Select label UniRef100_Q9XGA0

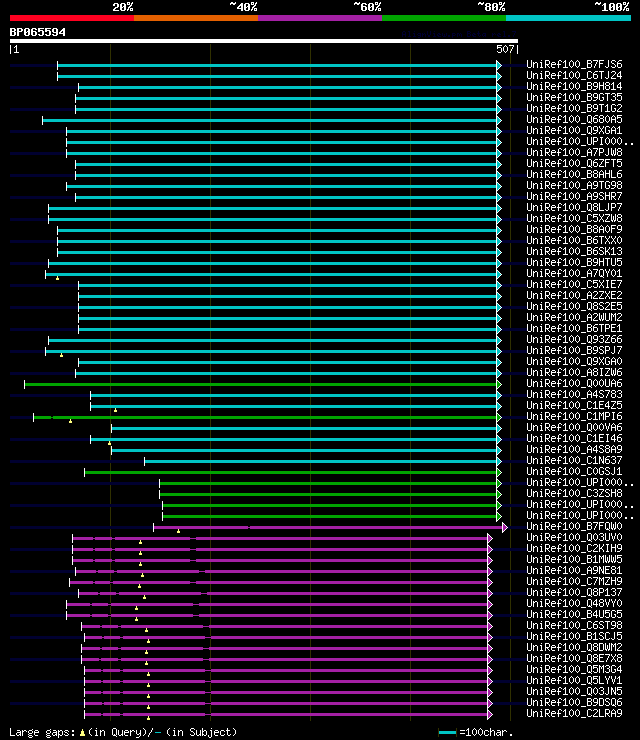[x=574, y=362]
